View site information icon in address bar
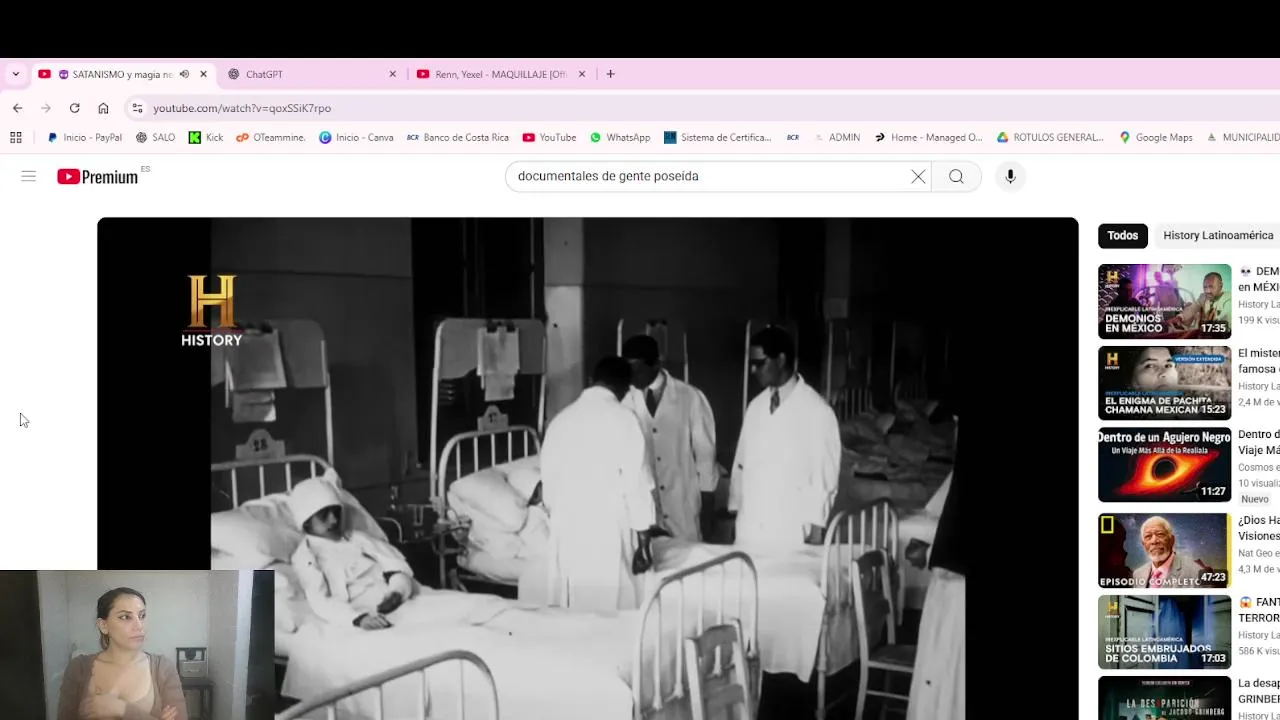1280x720 pixels. tap(137, 108)
